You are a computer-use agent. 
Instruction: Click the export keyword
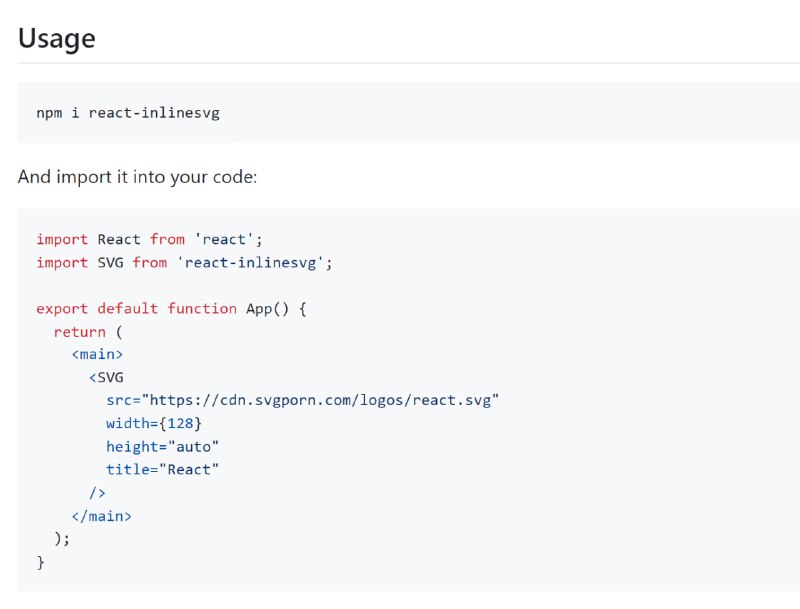point(62,309)
